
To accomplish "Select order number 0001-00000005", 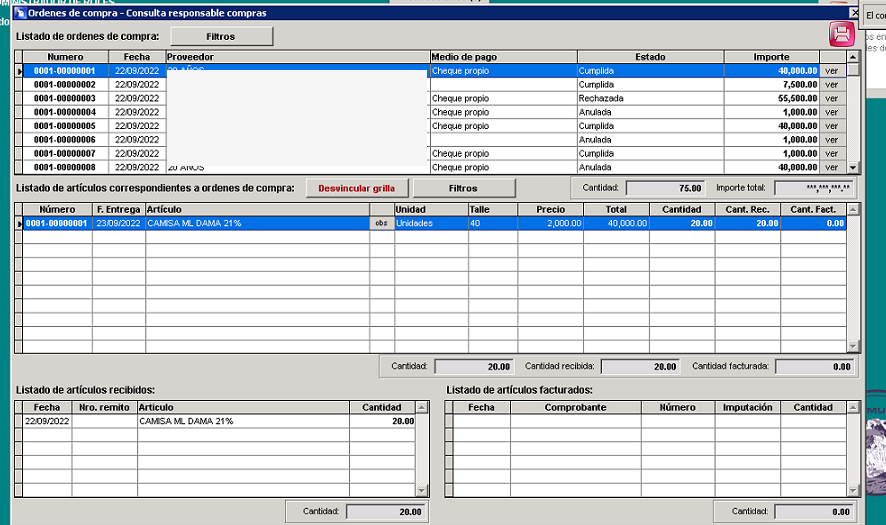I will [66, 126].
